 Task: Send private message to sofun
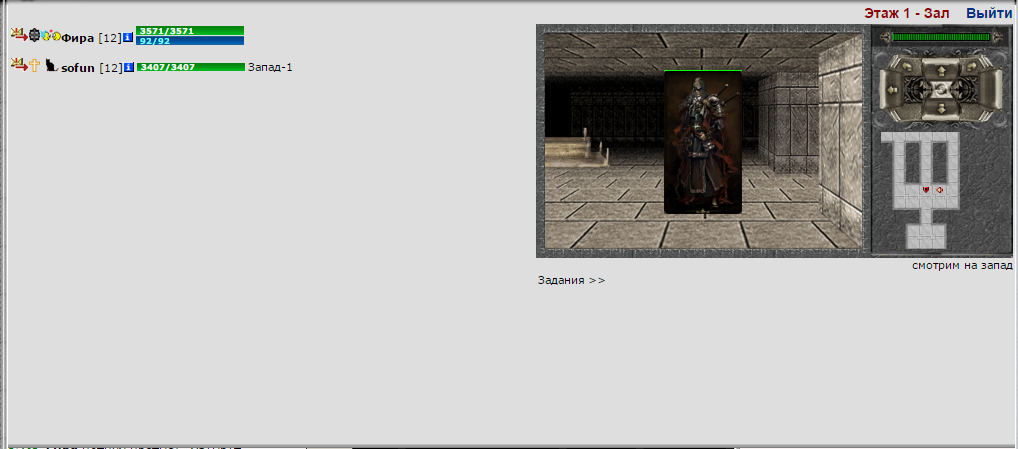tap(19, 65)
